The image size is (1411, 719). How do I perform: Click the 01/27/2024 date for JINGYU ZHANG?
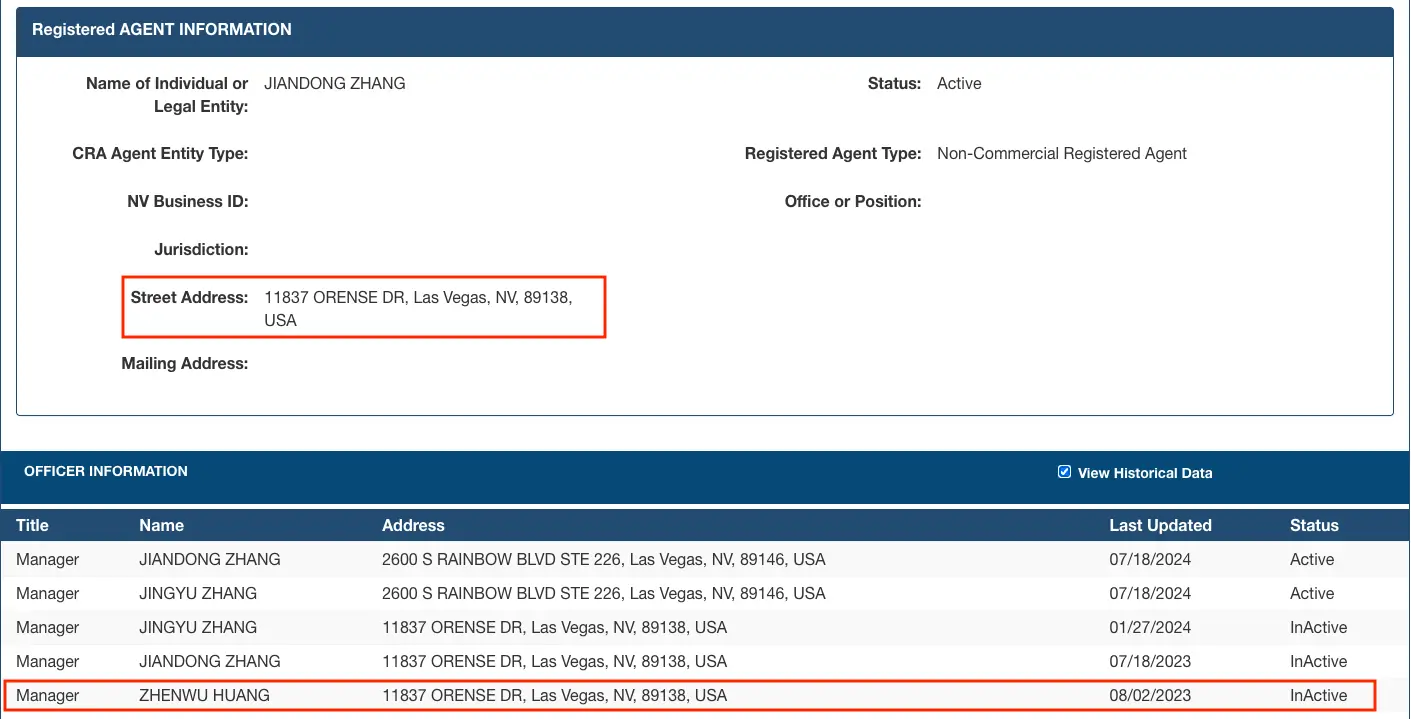tap(1150, 628)
